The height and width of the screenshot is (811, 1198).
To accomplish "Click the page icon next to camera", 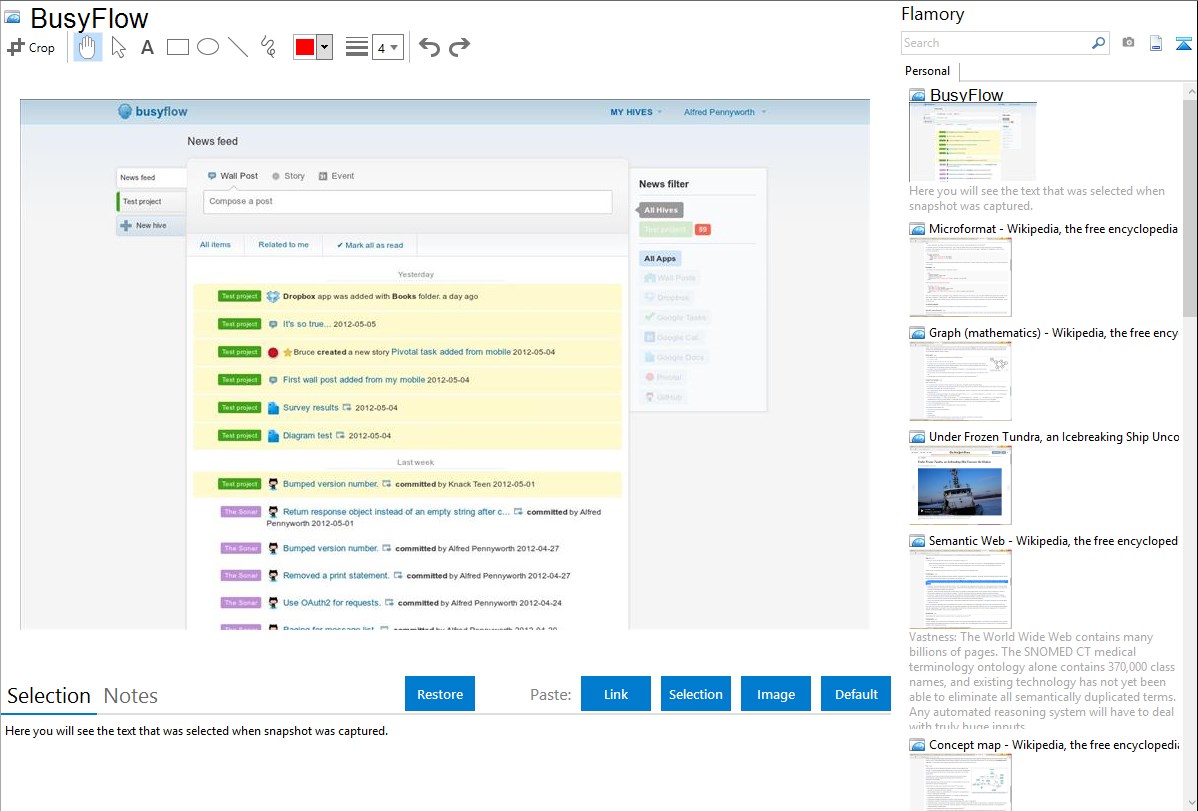I will click(x=1156, y=43).
